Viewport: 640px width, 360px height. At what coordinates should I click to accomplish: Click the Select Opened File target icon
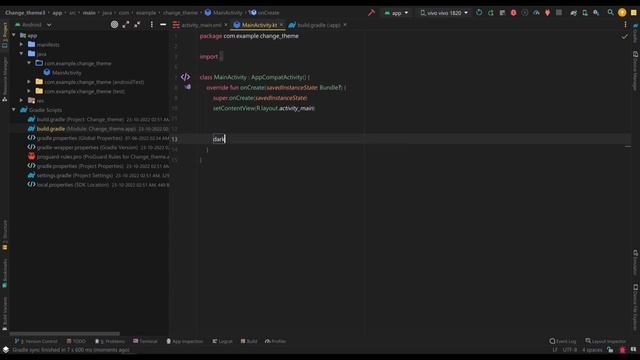(x=114, y=24)
